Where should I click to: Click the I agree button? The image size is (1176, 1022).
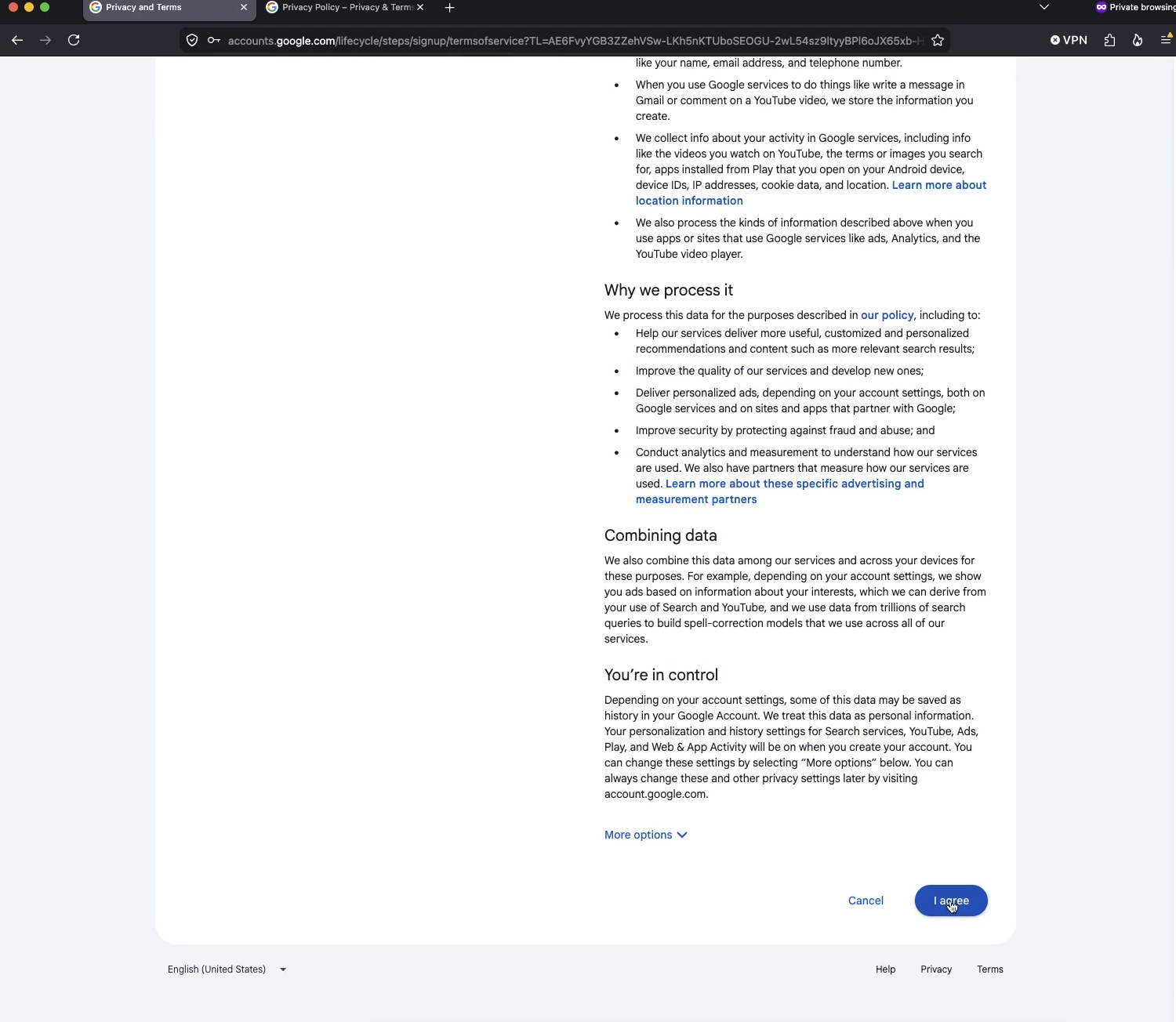pos(951,901)
